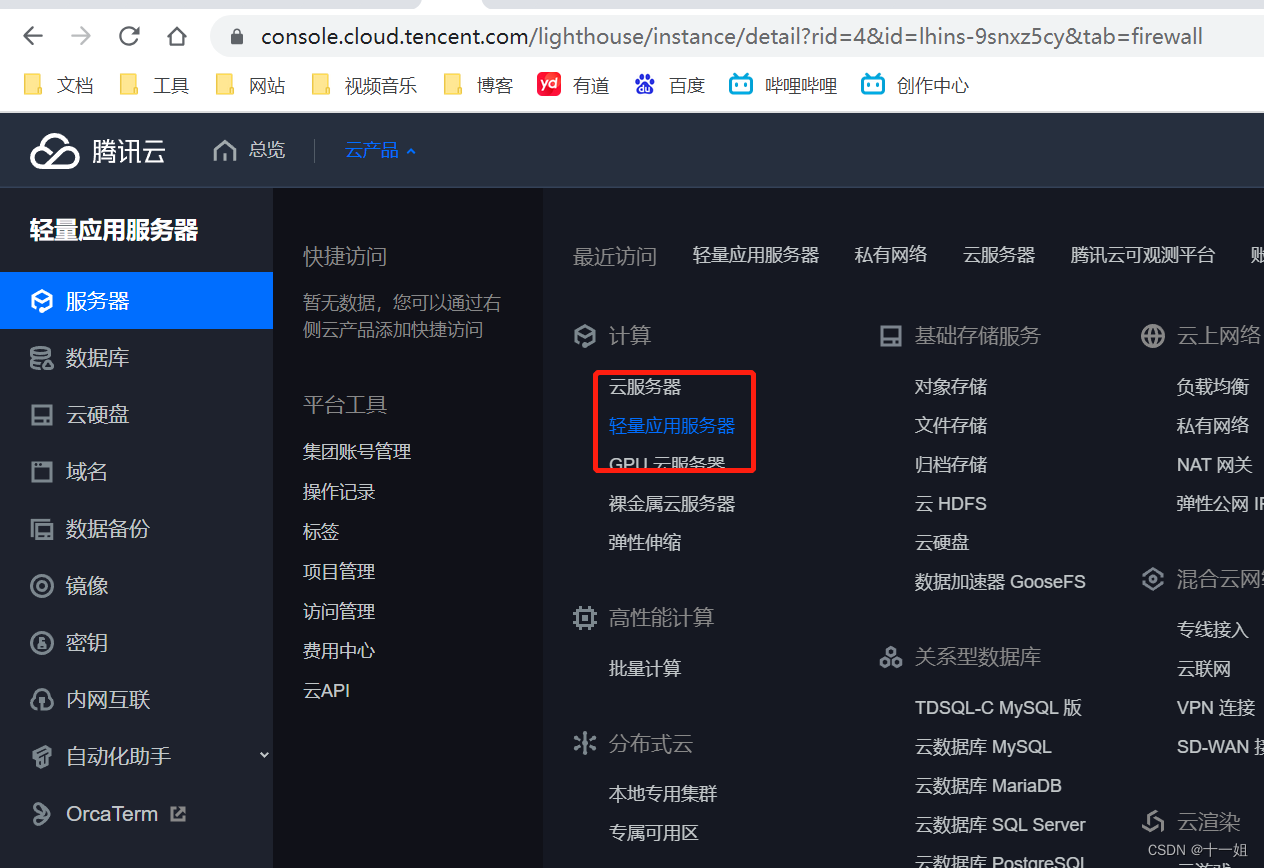This screenshot has height=868, width=1264.
Task: Open the 哔哩哔哩 bookmark
Action: point(783,85)
